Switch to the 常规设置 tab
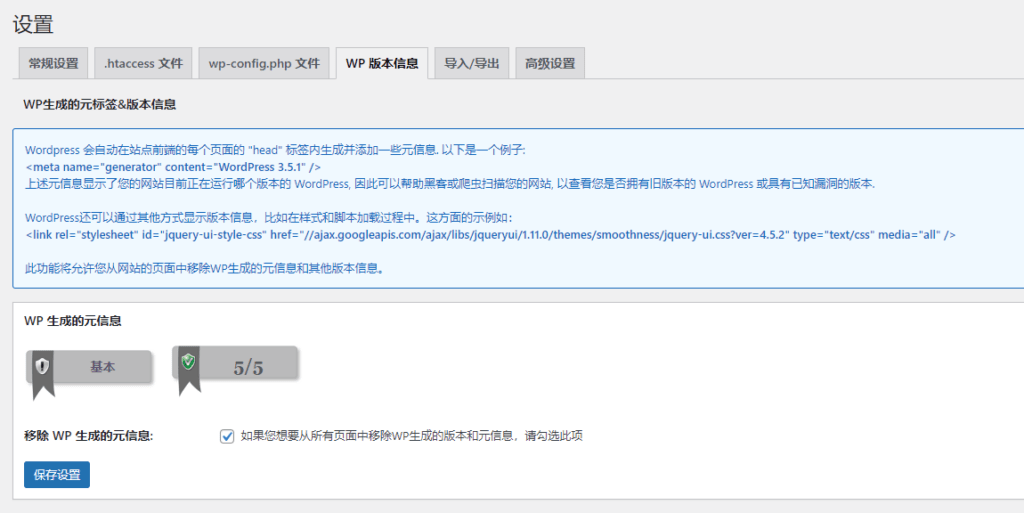Viewport: 1024px width, 513px height. pyautogui.click(x=53, y=63)
